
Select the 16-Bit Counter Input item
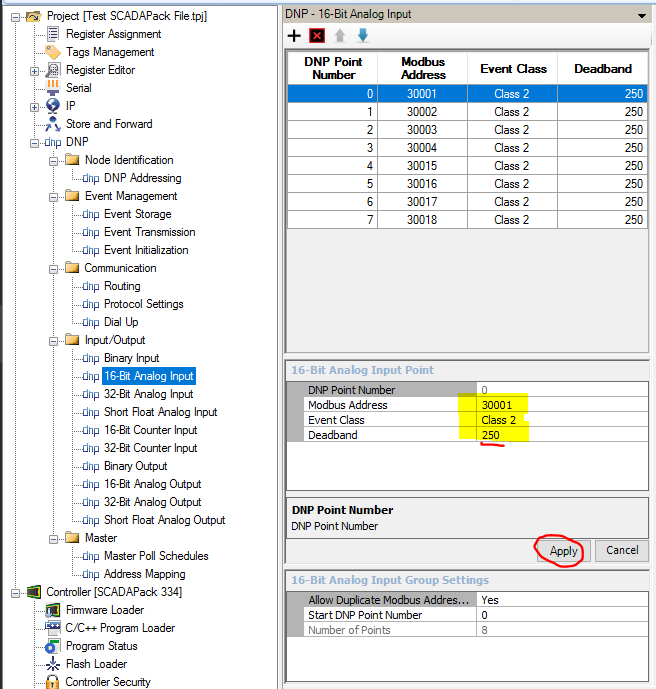150,430
